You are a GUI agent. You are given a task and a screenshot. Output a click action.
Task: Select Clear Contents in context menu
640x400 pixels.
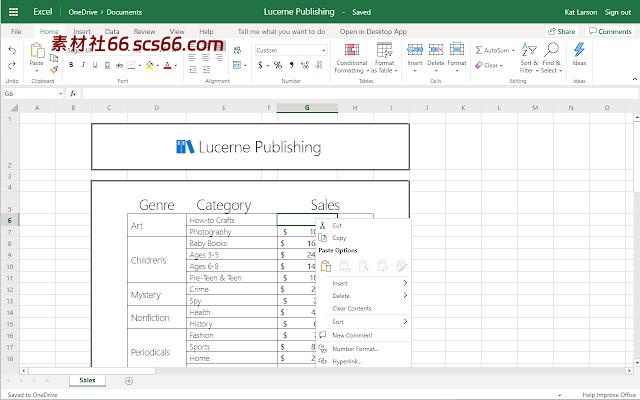coord(352,309)
